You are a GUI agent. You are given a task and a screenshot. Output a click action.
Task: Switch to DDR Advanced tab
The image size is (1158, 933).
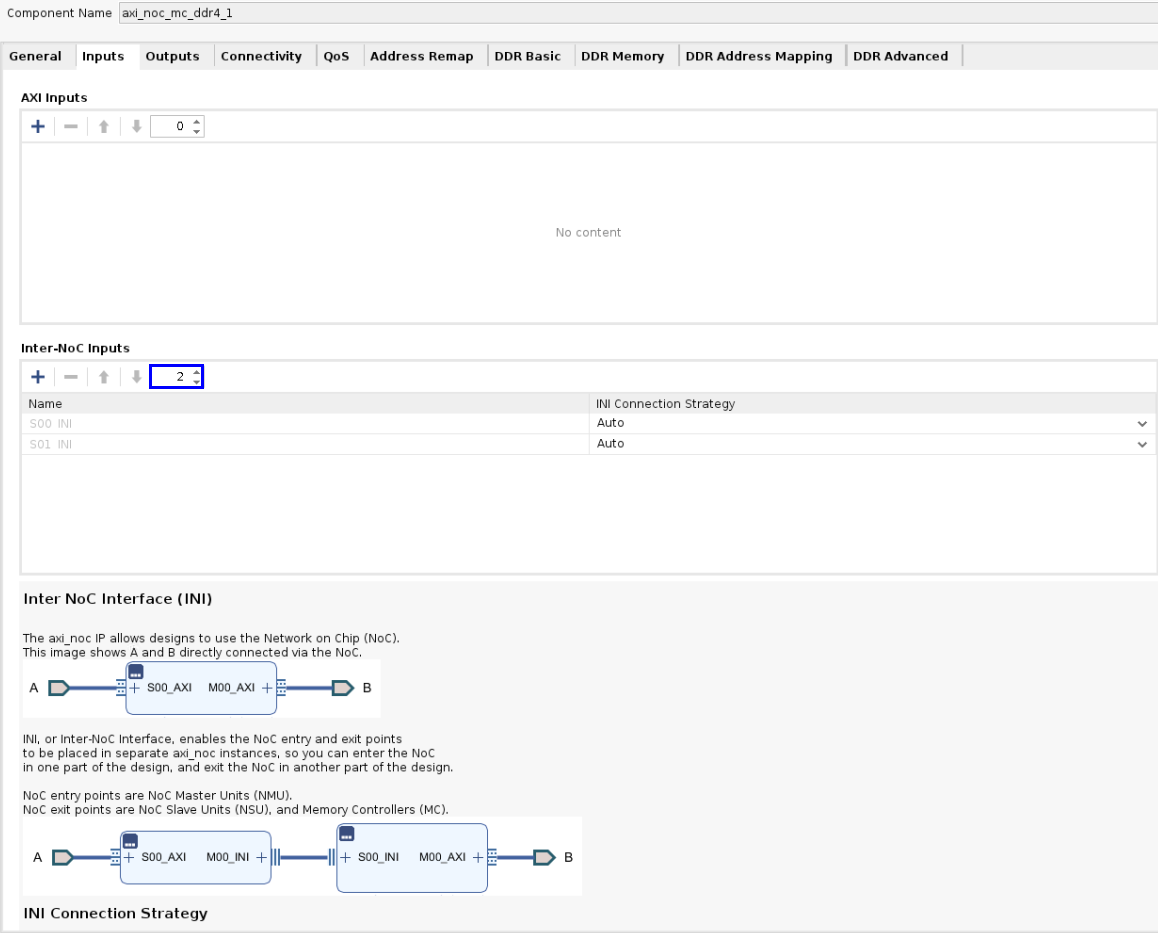pyautogui.click(x=900, y=57)
